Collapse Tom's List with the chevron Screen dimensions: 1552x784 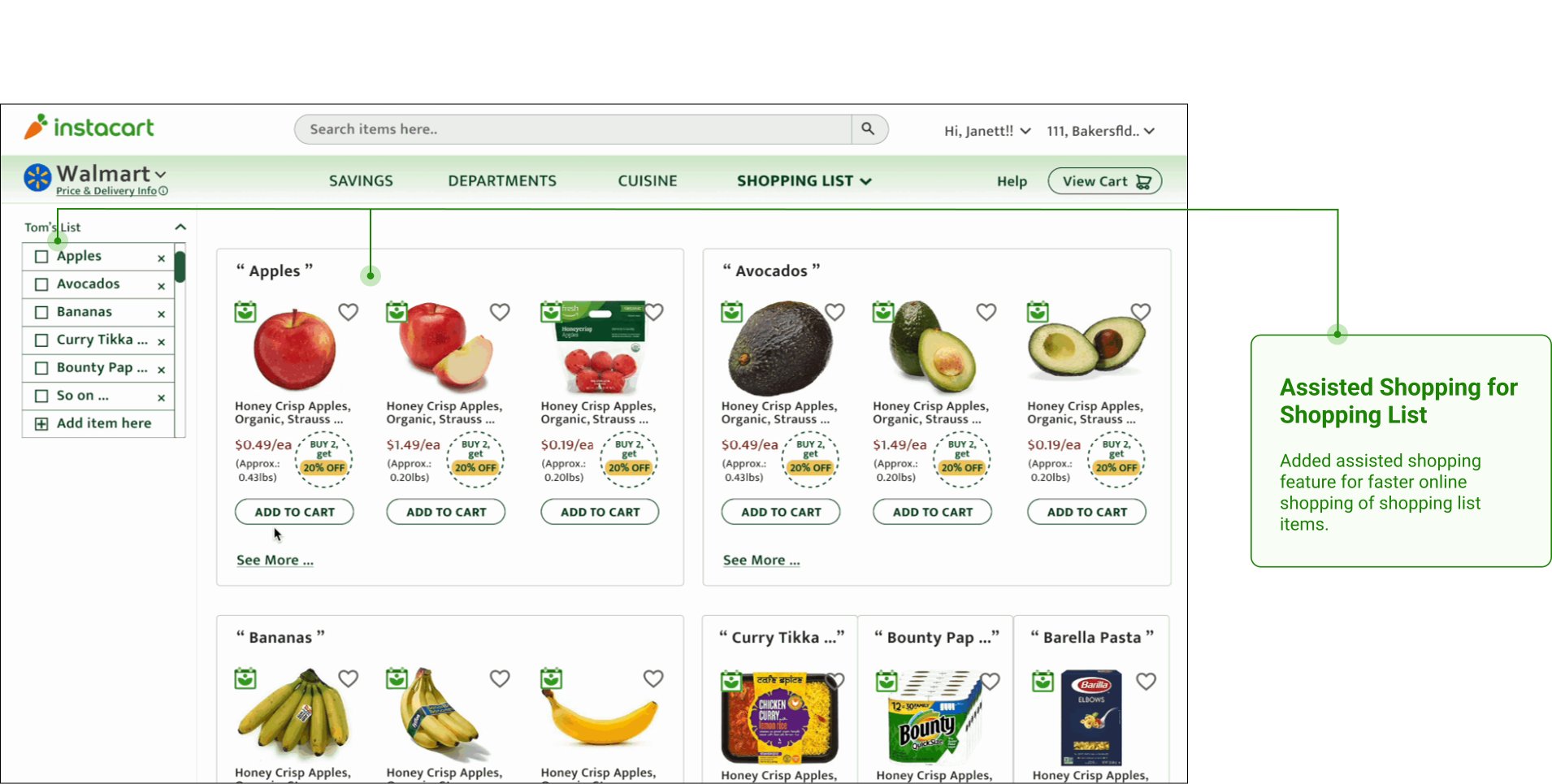(180, 227)
